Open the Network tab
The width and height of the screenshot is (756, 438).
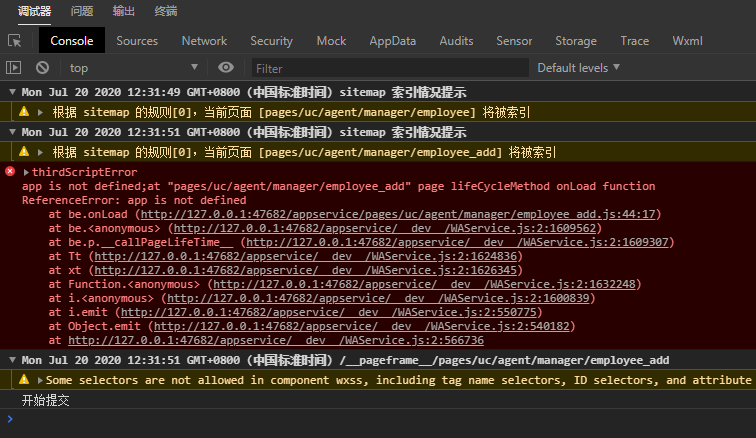coord(204,41)
